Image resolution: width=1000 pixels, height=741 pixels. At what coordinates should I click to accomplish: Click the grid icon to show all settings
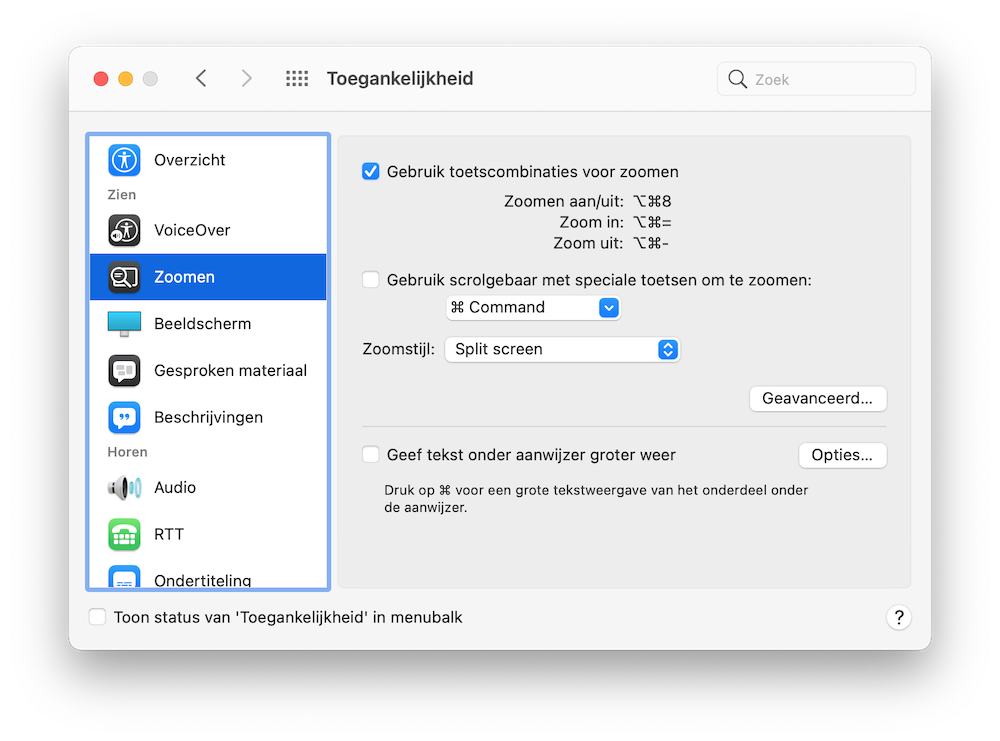297,78
